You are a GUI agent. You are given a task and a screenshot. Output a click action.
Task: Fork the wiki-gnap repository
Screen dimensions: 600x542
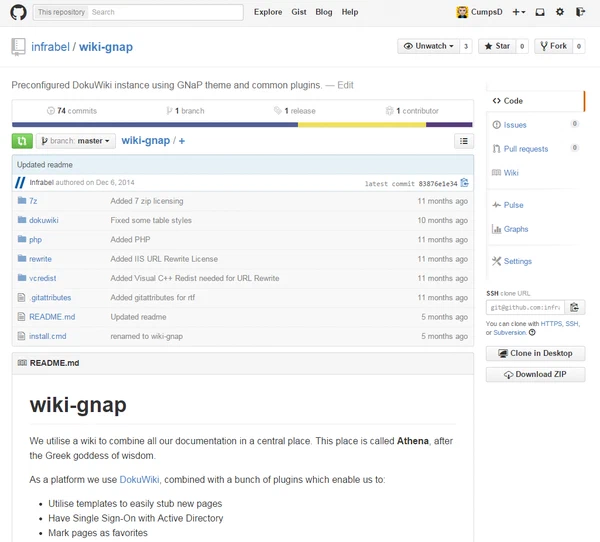[553, 46]
